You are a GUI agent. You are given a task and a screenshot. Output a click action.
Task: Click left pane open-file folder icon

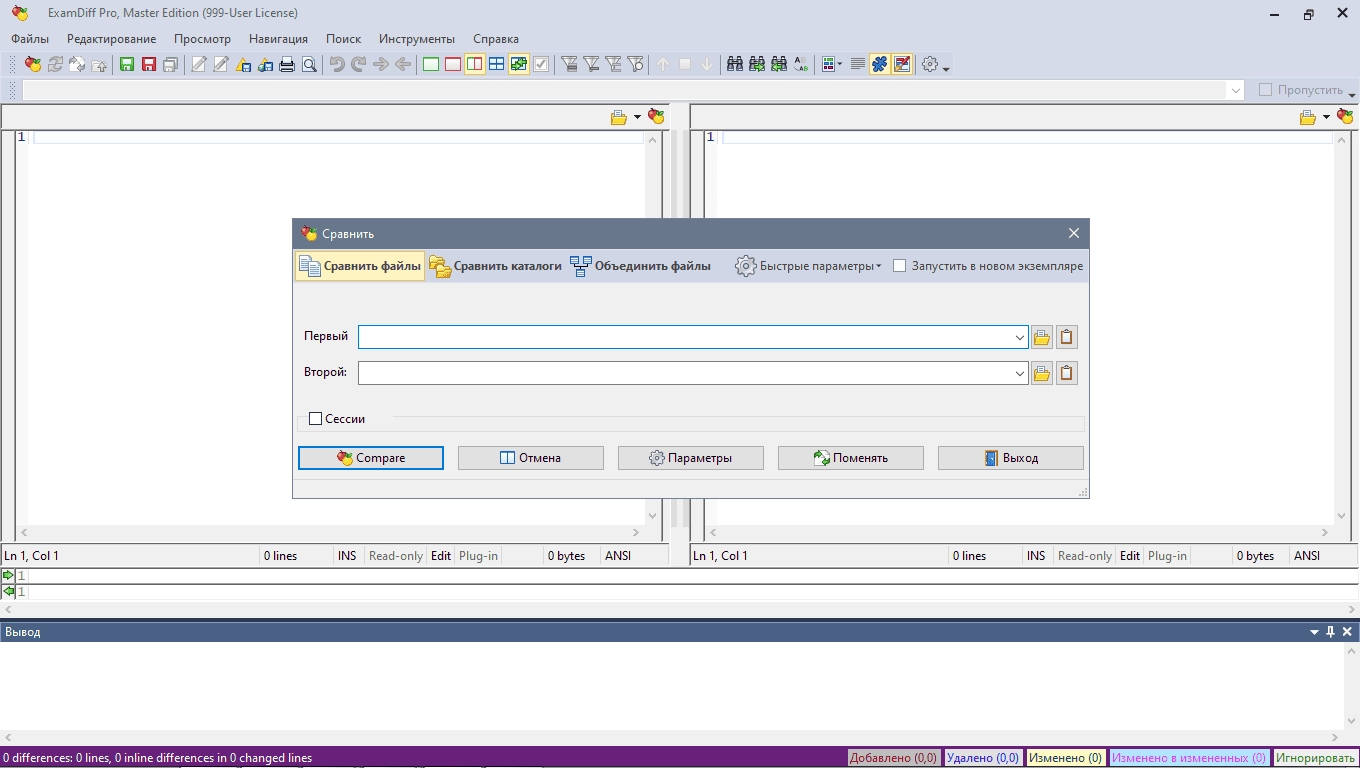pyautogui.click(x=619, y=117)
